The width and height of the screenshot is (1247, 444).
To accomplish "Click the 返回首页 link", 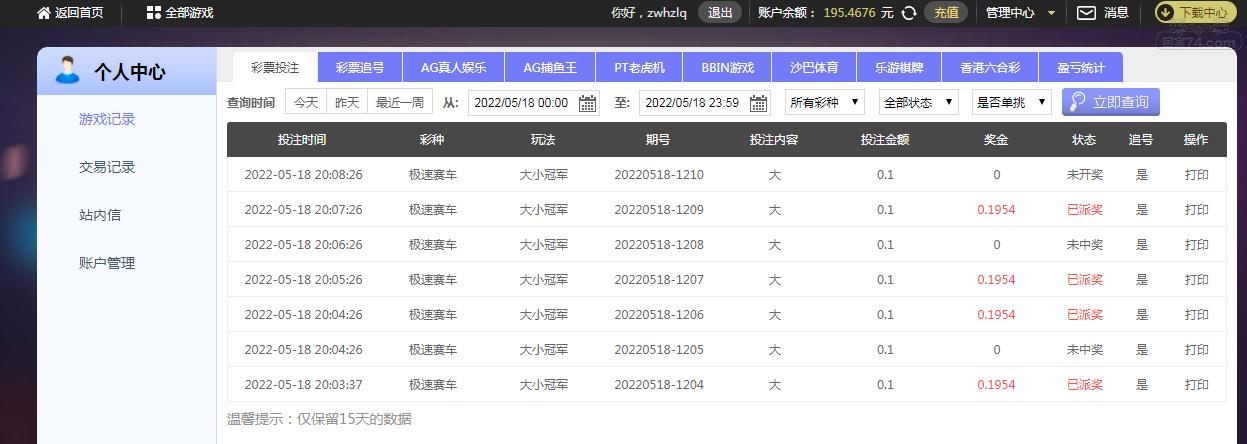I will (x=80, y=13).
